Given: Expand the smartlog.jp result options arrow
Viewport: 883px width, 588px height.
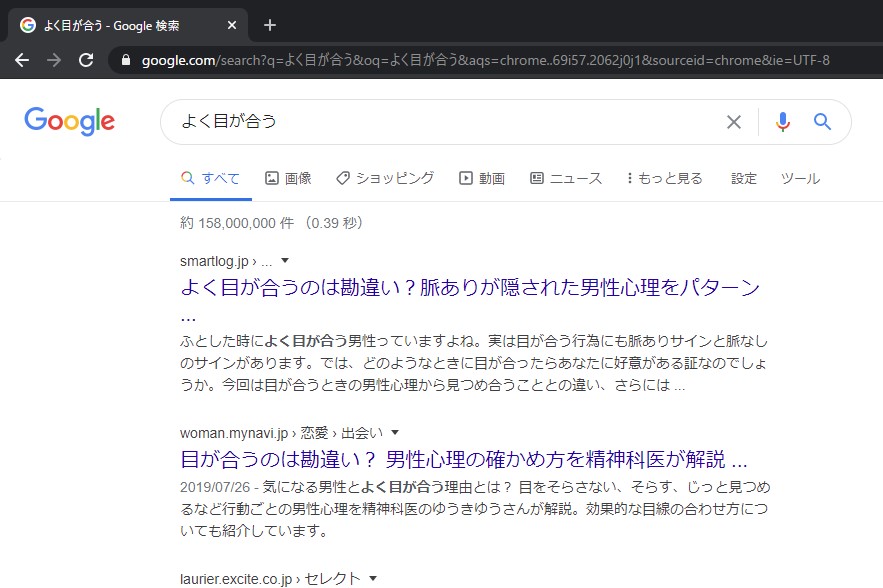Looking at the screenshot, I should click(x=284, y=258).
